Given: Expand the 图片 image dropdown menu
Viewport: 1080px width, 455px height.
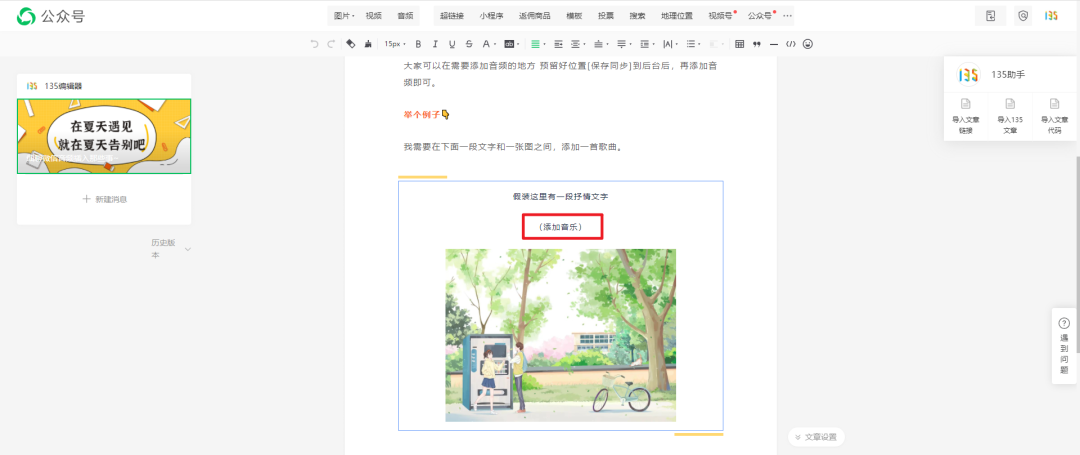Looking at the screenshot, I should [x=344, y=16].
